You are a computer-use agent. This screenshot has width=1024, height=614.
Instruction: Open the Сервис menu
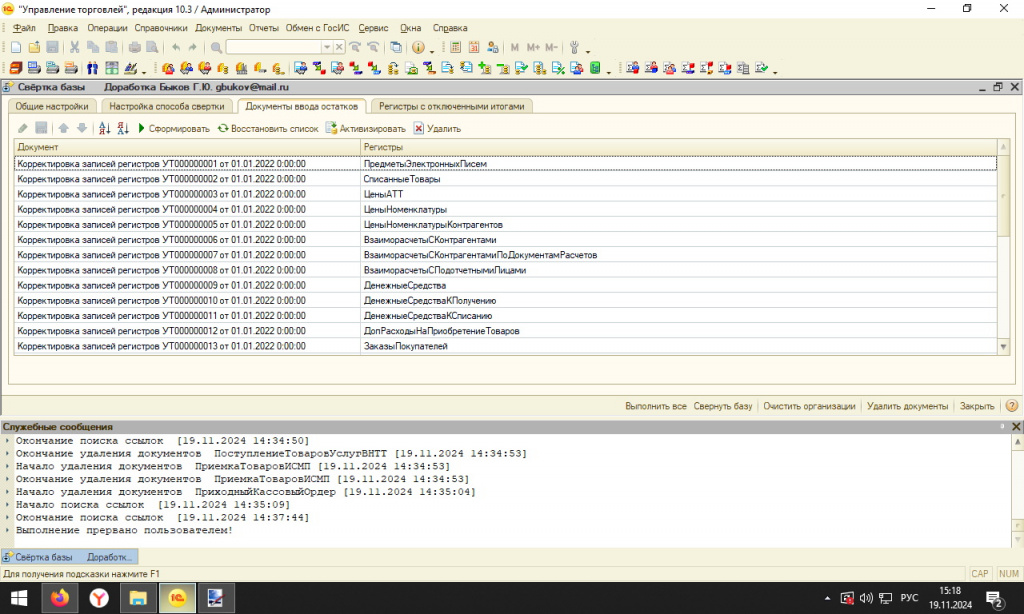(x=374, y=28)
